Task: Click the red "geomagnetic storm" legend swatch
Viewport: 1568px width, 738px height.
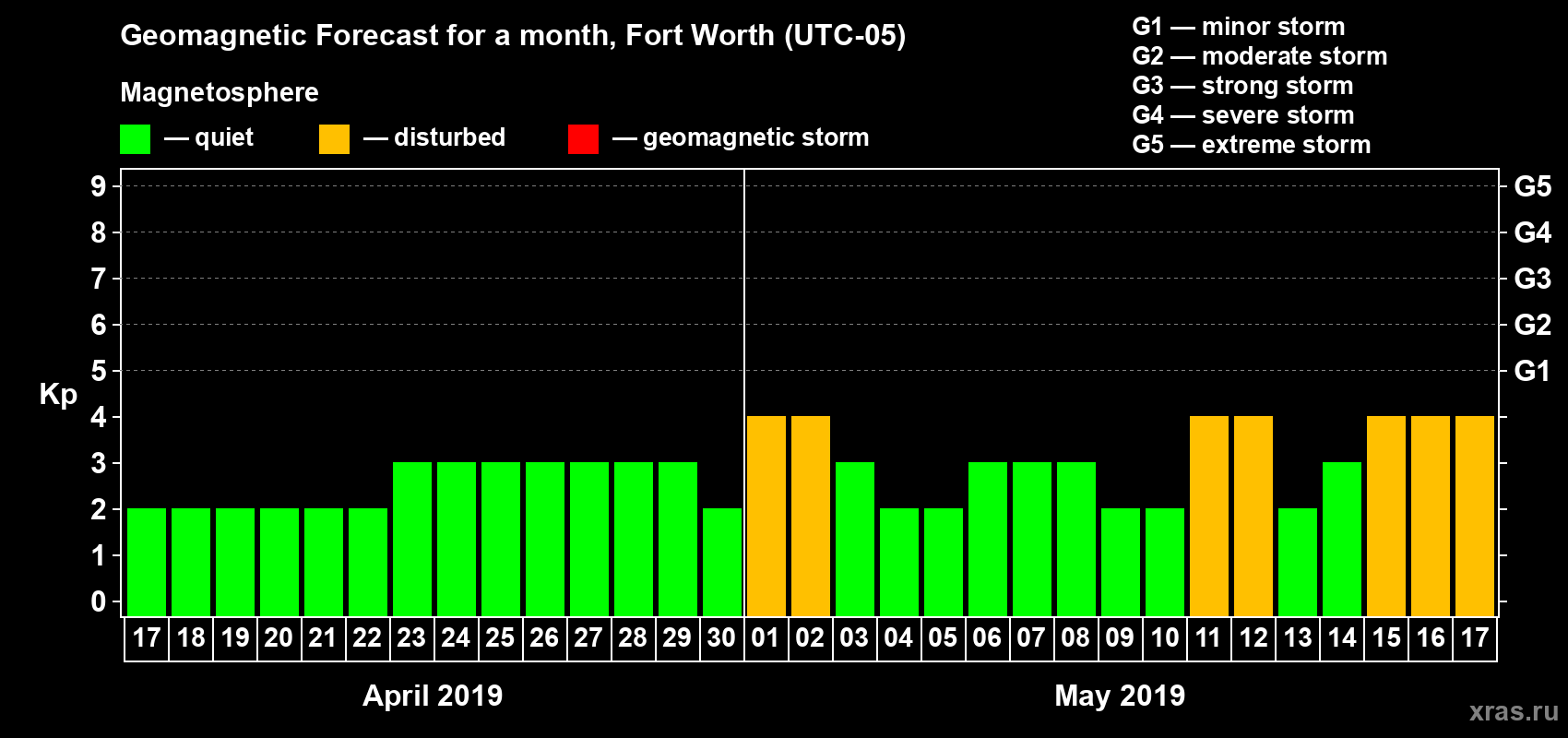Action: coord(583,139)
